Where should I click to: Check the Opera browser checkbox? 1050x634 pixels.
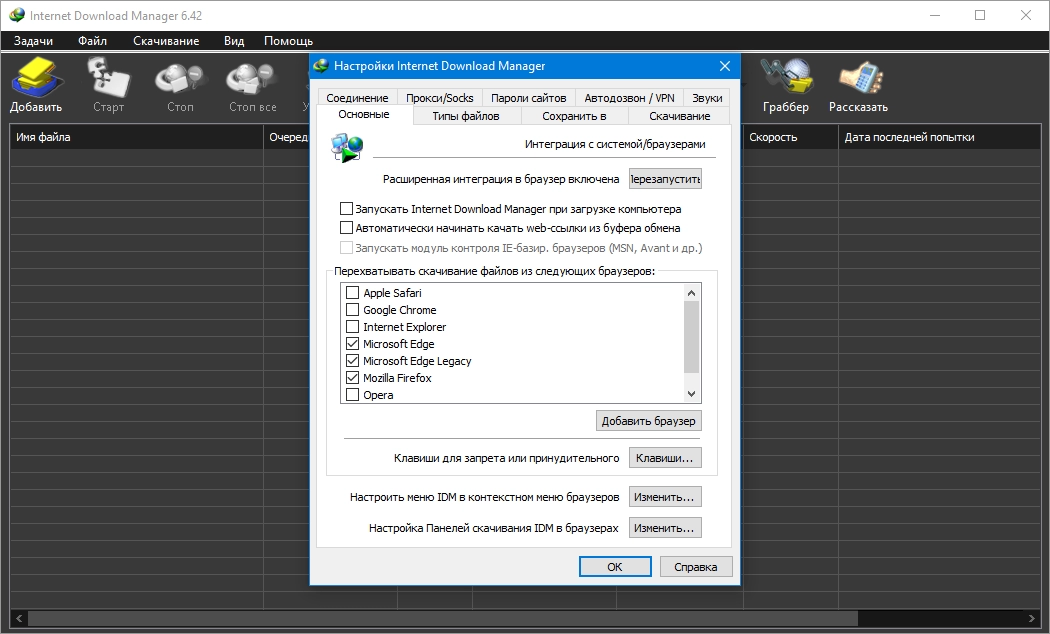point(352,395)
